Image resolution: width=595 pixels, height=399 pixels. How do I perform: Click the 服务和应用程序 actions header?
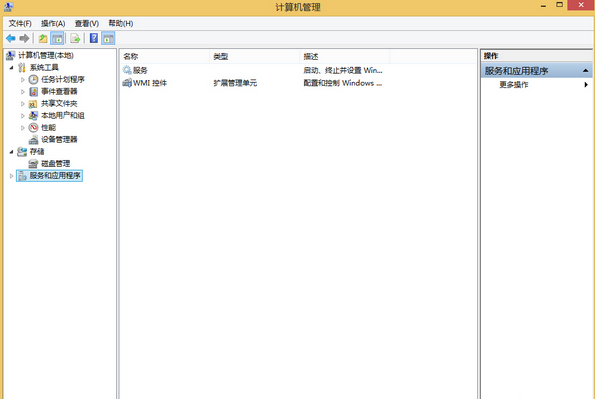point(537,71)
